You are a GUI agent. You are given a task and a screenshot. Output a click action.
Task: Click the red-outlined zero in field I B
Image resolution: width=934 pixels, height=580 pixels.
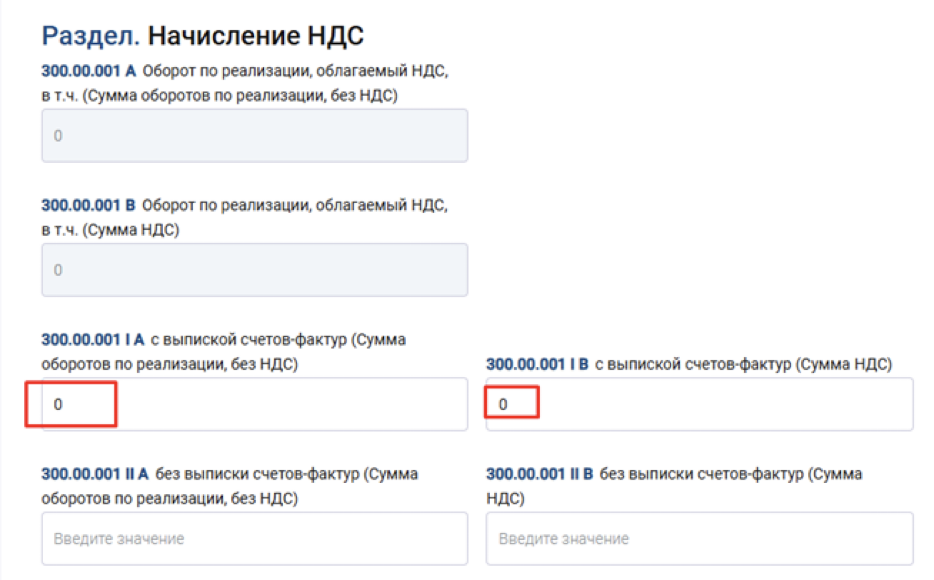503,404
